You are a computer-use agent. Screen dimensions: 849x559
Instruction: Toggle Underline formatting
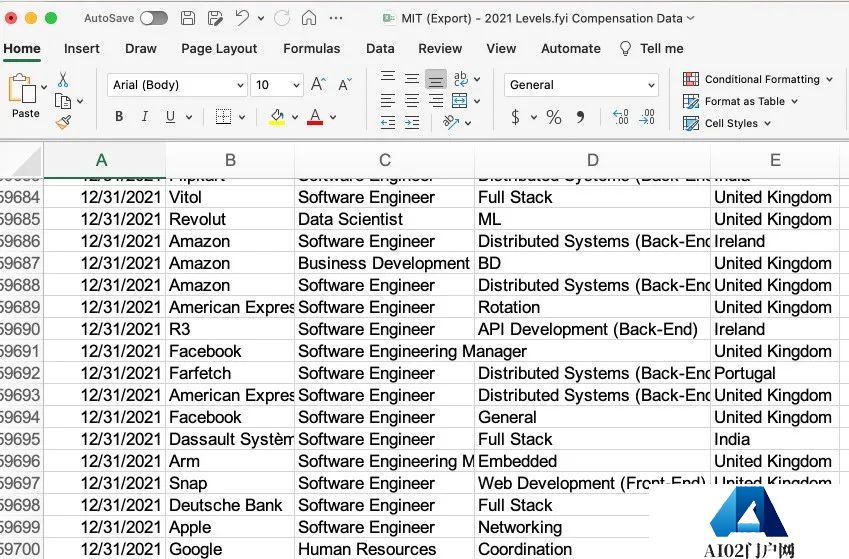coord(171,116)
